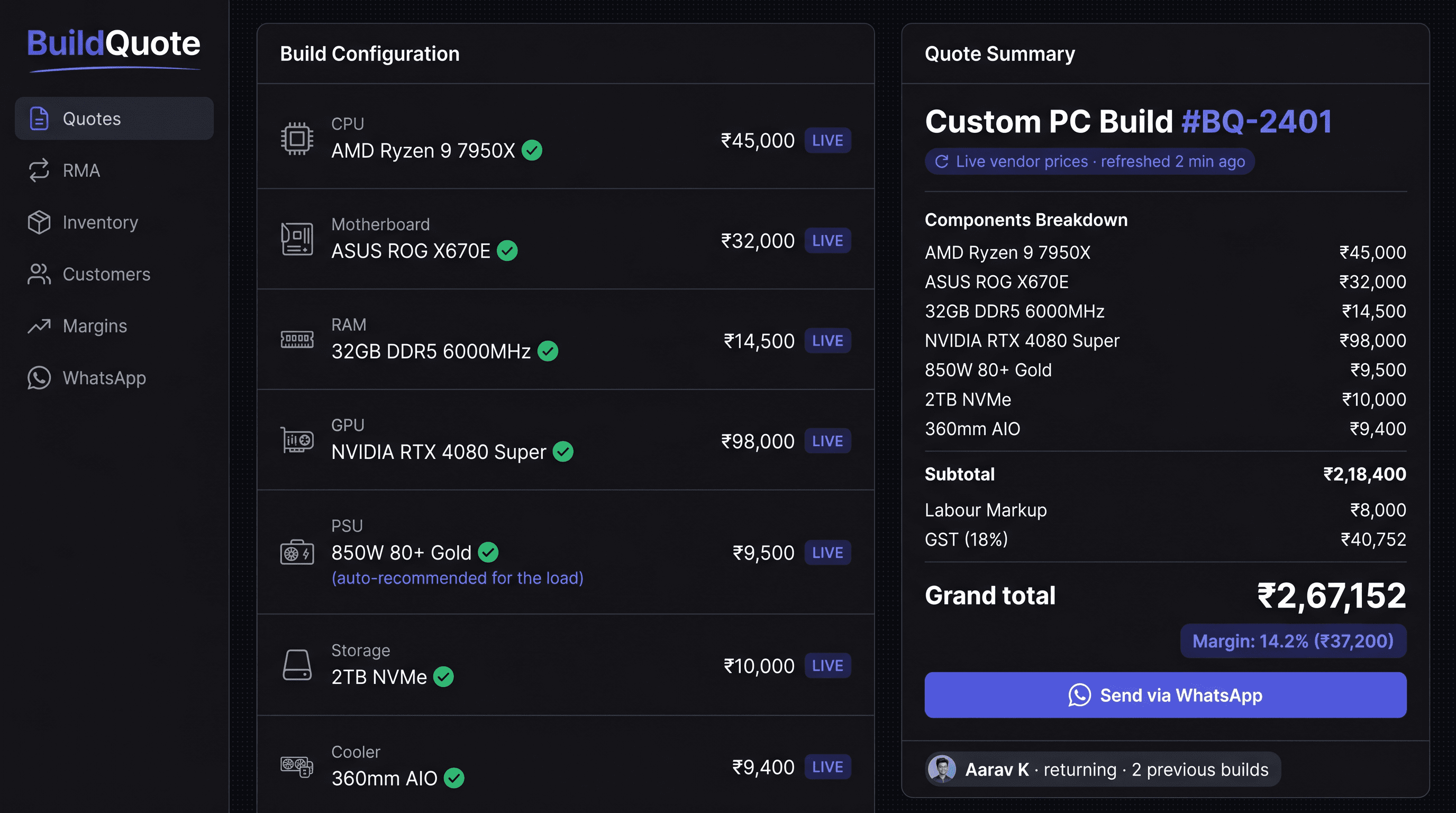This screenshot has height=813, width=1456.
Task: Open the WhatsApp section in sidebar
Action: [x=114, y=378]
